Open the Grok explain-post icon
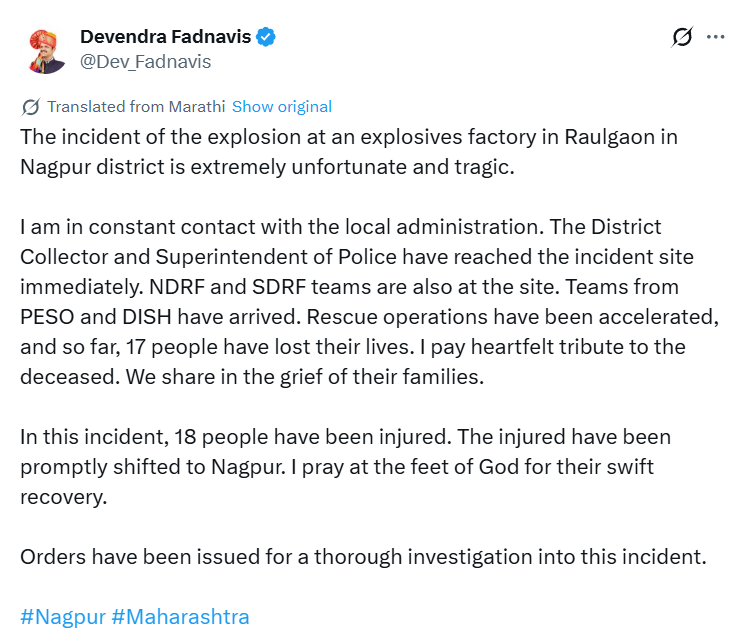The image size is (729, 633). 682,38
